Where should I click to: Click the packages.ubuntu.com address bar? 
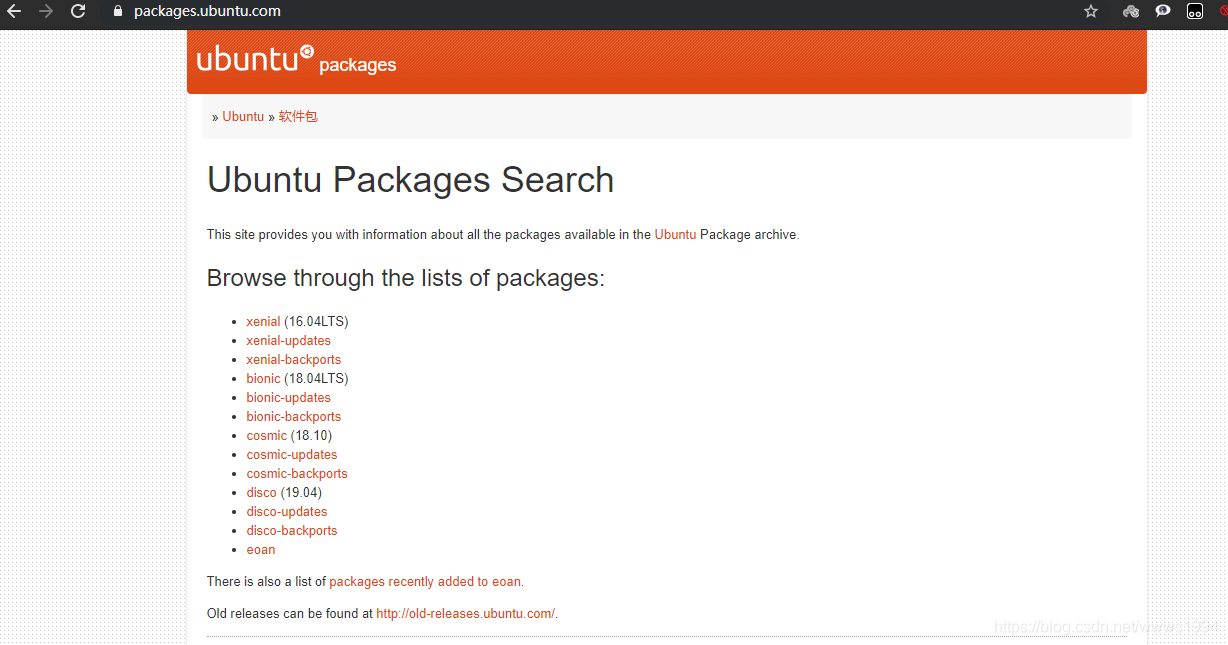(600, 12)
